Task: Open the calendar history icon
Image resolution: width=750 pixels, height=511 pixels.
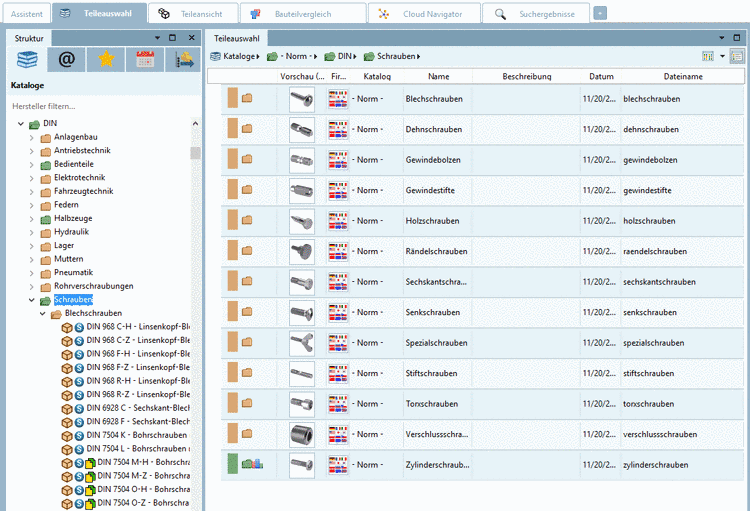Action: click(145, 59)
